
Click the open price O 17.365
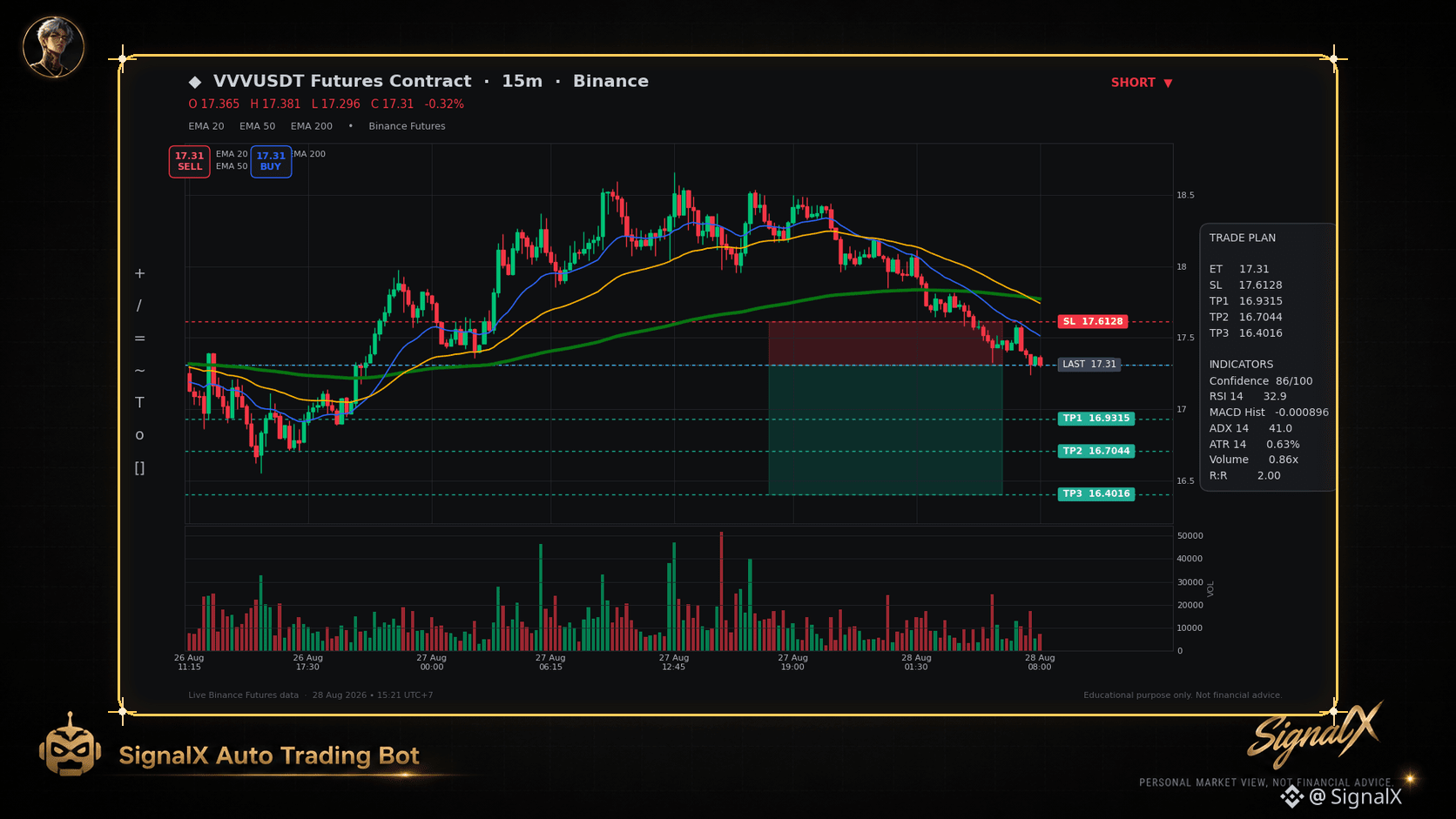pos(214,104)
